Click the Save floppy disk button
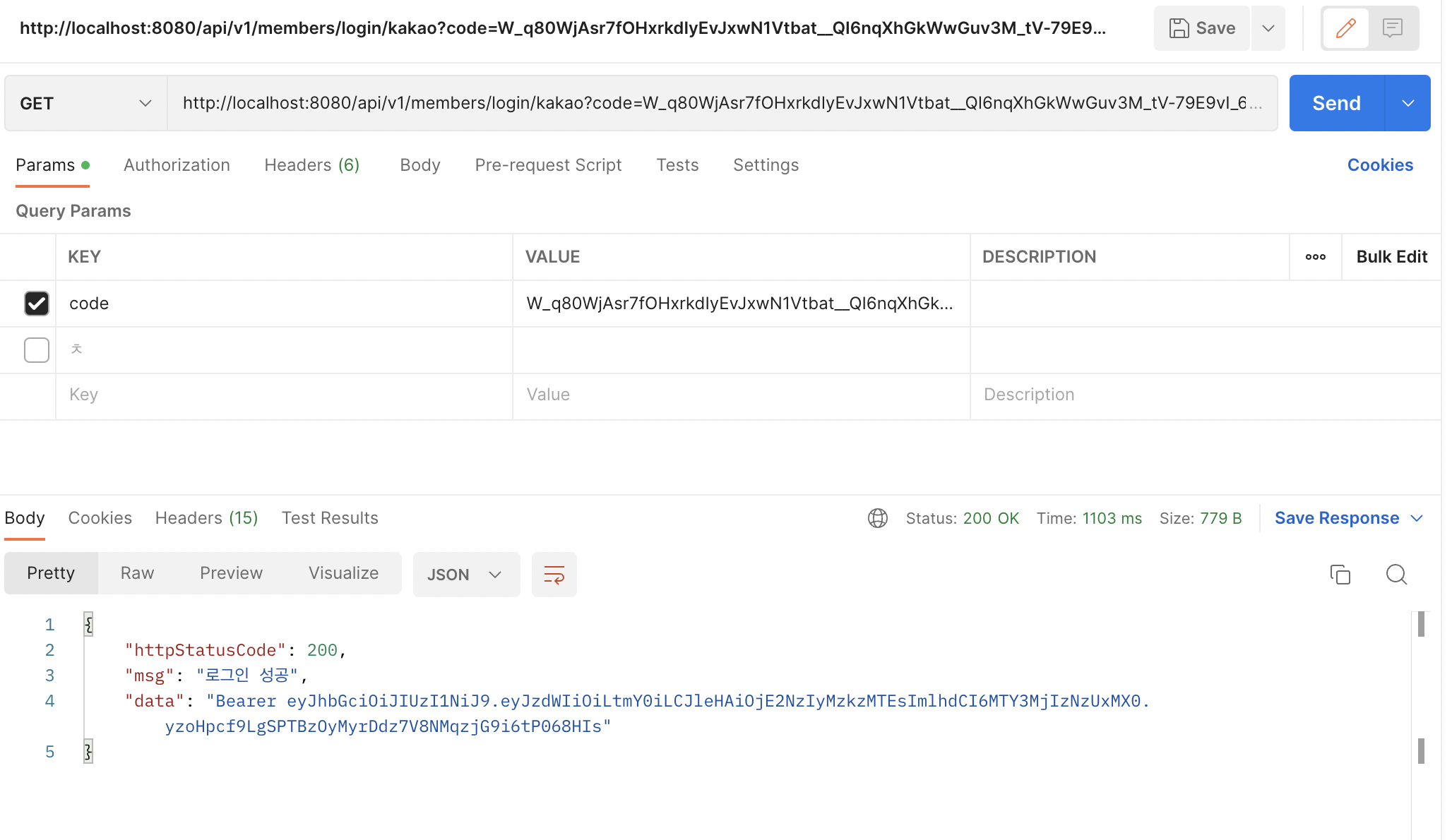This screenshot has width=1452, height=840. point(1202,28)
